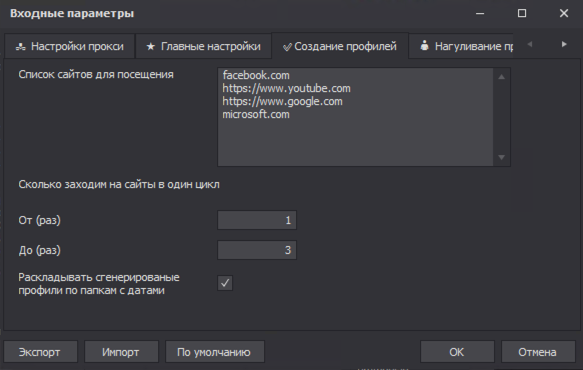Click the Отмена button
This screenshot has height=370, width=583.
click(x=538, y=352)
